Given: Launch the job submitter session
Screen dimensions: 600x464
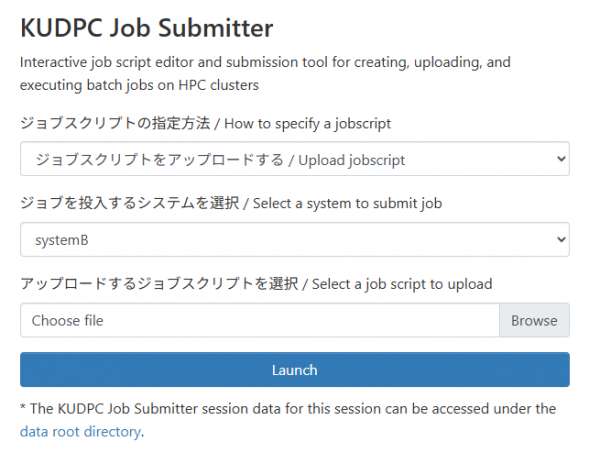Looking at the screenshot, I should pos(295,370).
